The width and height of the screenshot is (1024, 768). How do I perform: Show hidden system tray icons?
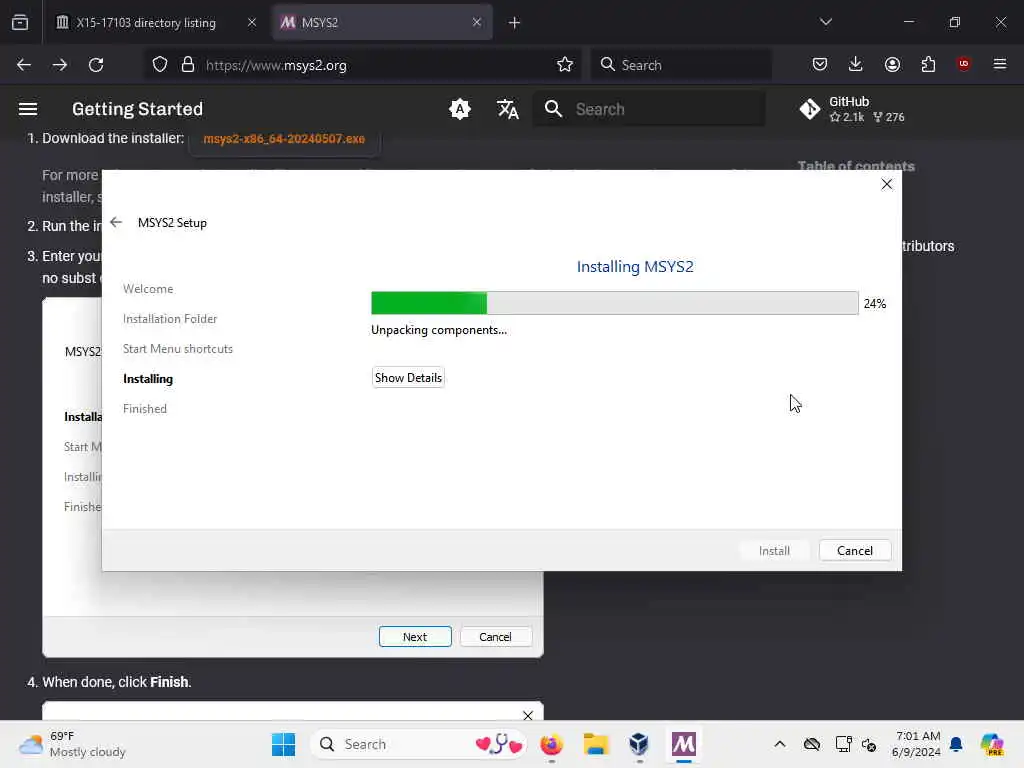click(780, 744)
